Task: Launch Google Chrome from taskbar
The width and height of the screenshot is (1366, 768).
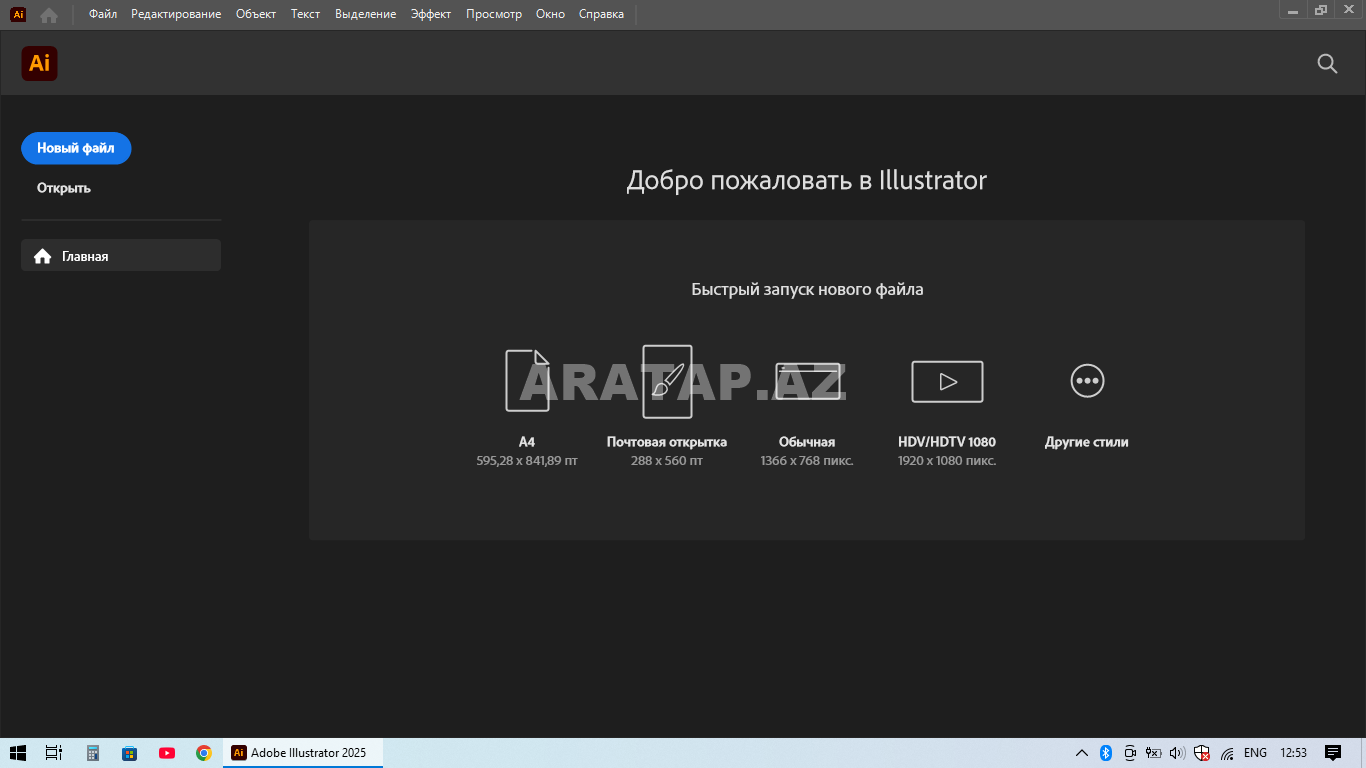Action: point(204,753)
